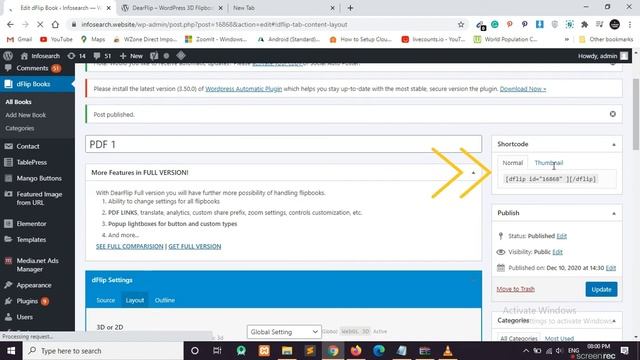
Task: Open the 14 pending updates icon
Action: tap(77, 56)
